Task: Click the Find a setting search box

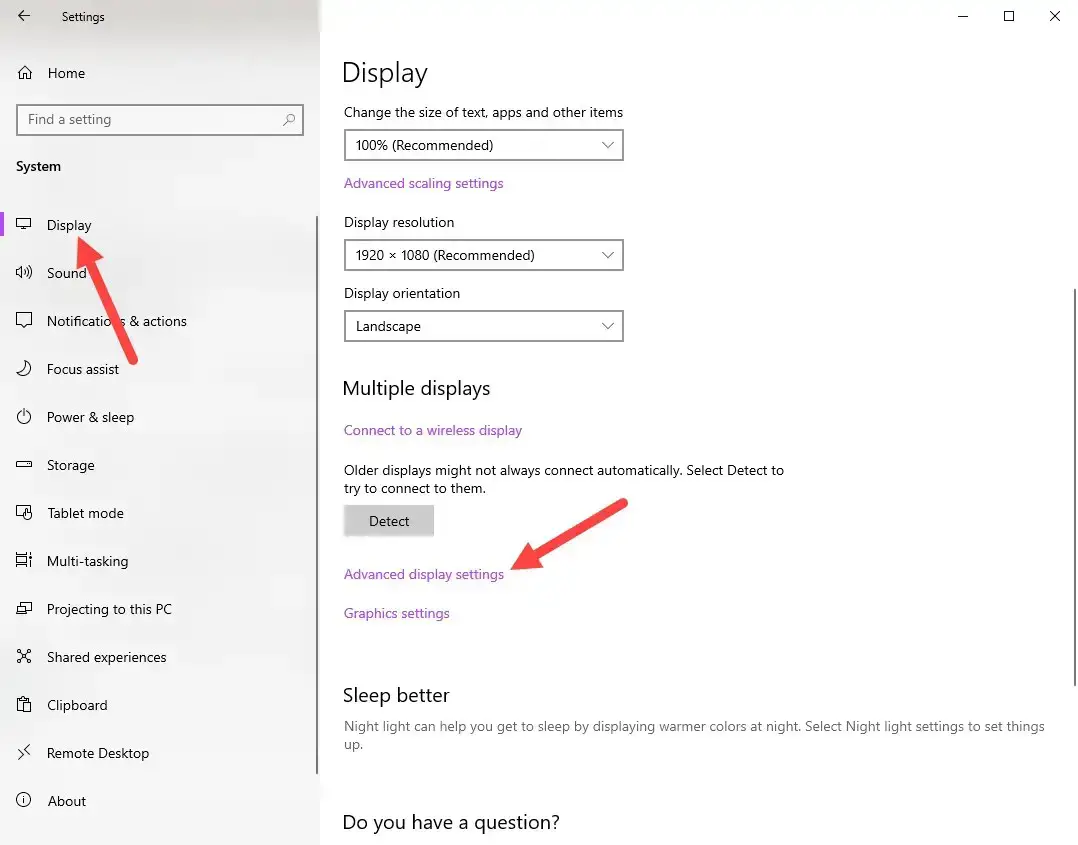Action: pos(160,119)
